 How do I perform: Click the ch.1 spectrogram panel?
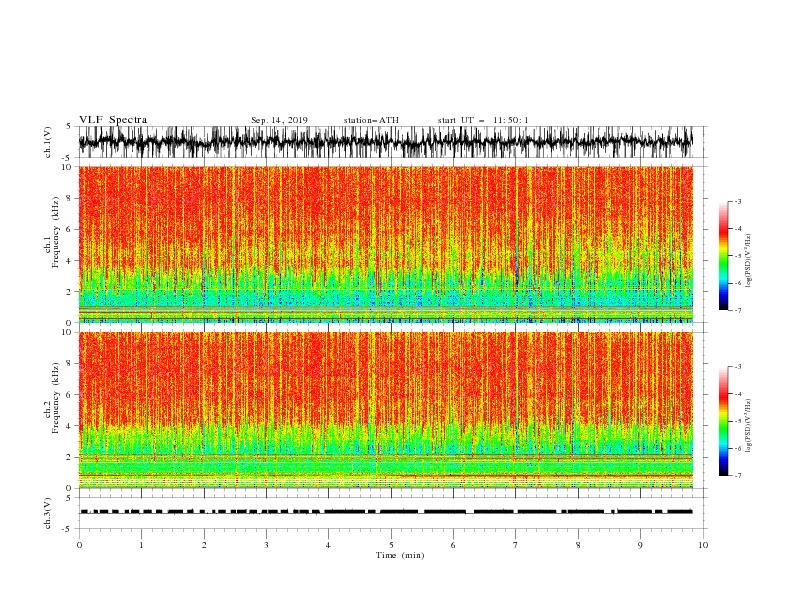[385, 244]
